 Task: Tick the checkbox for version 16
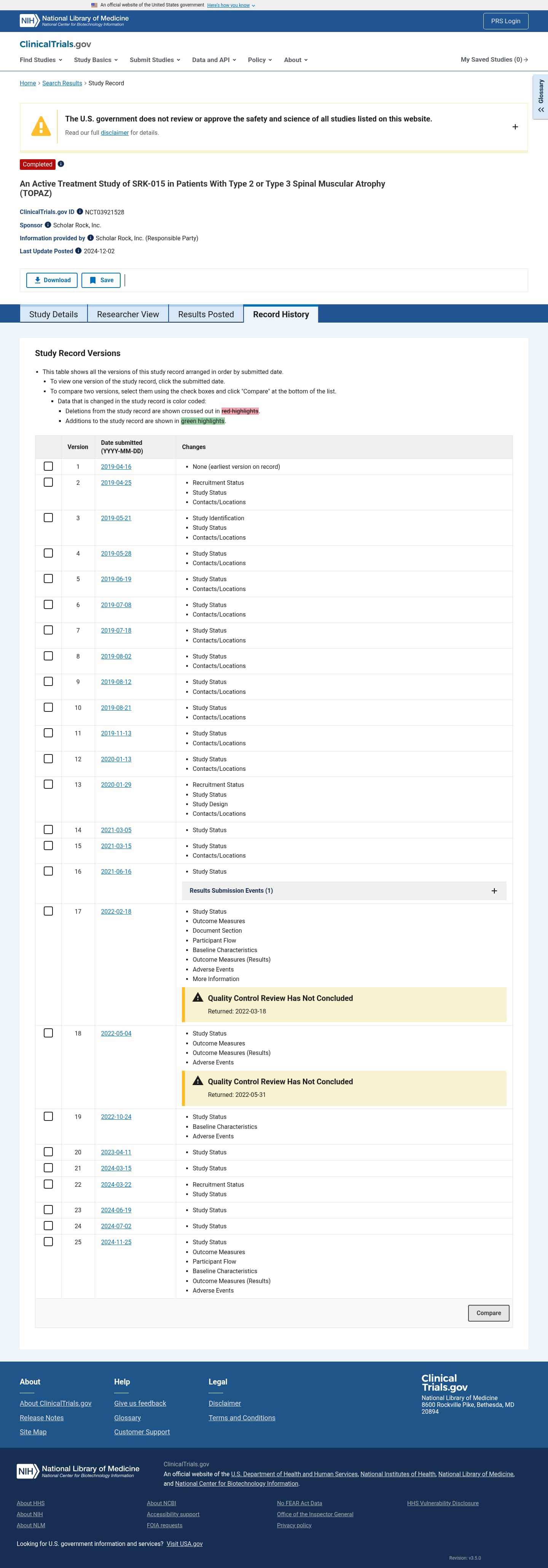click(48, 871)
